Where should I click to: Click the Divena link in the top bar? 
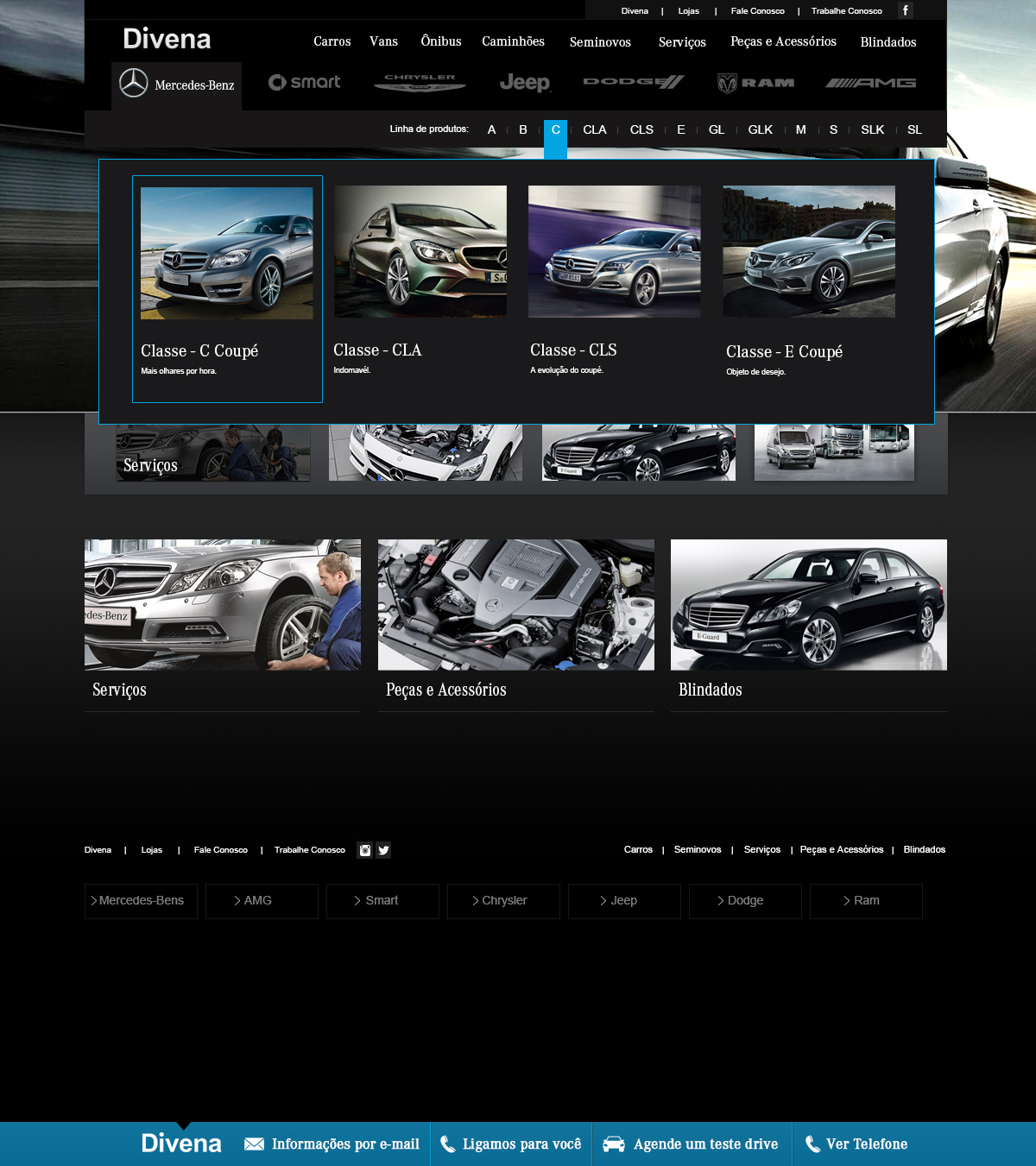[635, 11]
